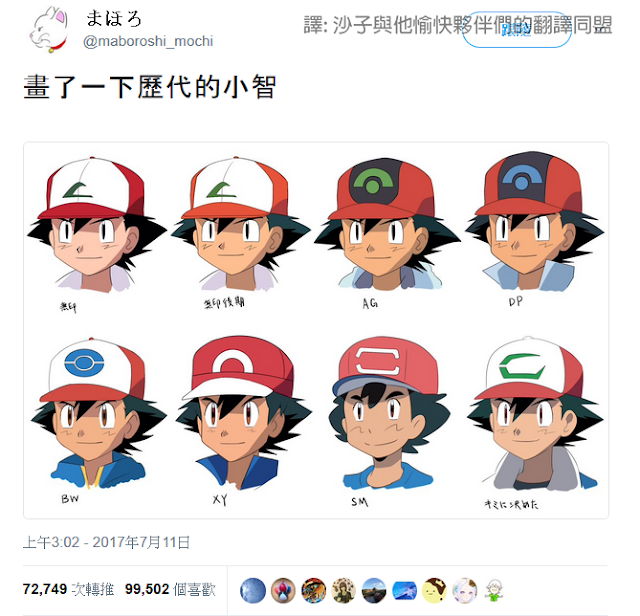Open the yellow round face liker avatar
Viewport: 640px width, 616px height.
(435, 590)
